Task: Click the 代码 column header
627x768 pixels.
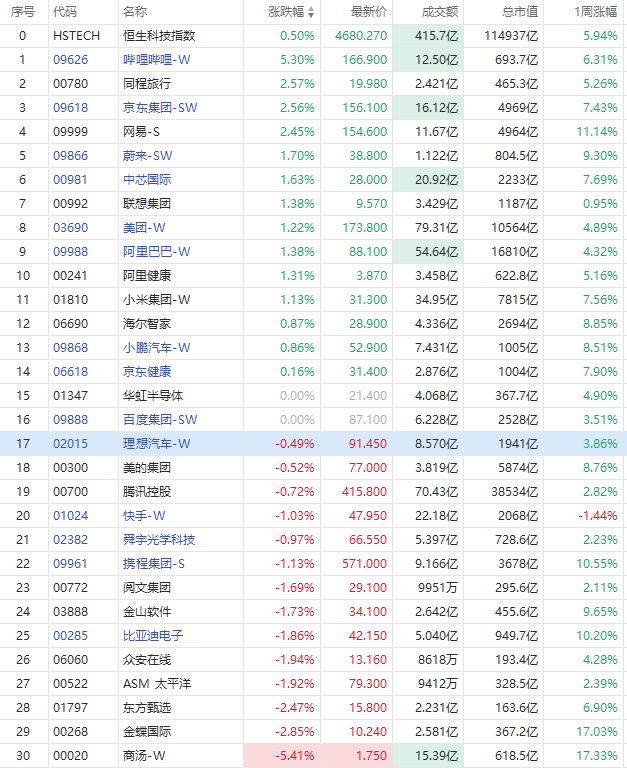Action: click(x=65, y=12)
